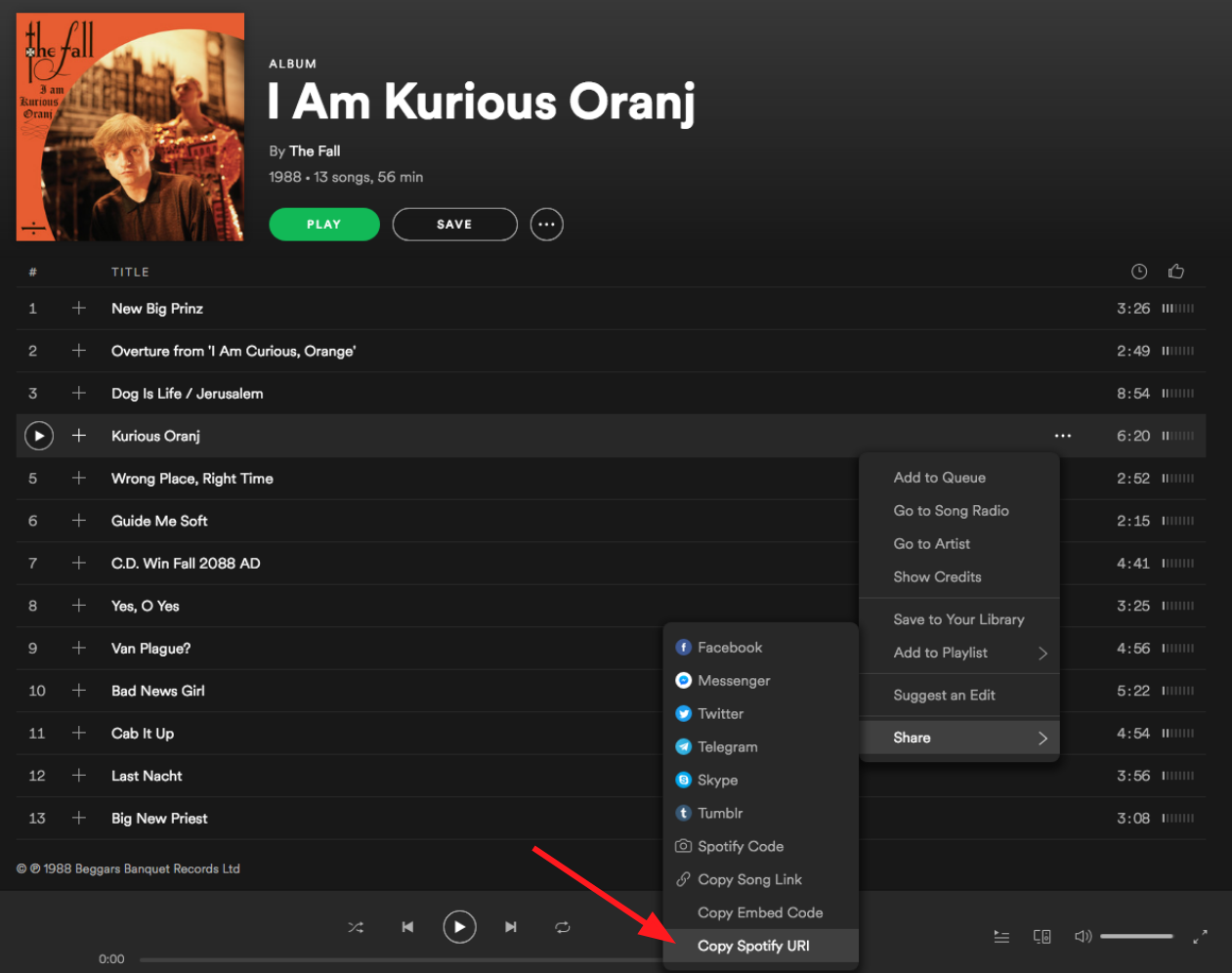1232x973 pixels.
Task: Add C.D. Win Fall 2088 AD via plus
Action: point(79,564)
